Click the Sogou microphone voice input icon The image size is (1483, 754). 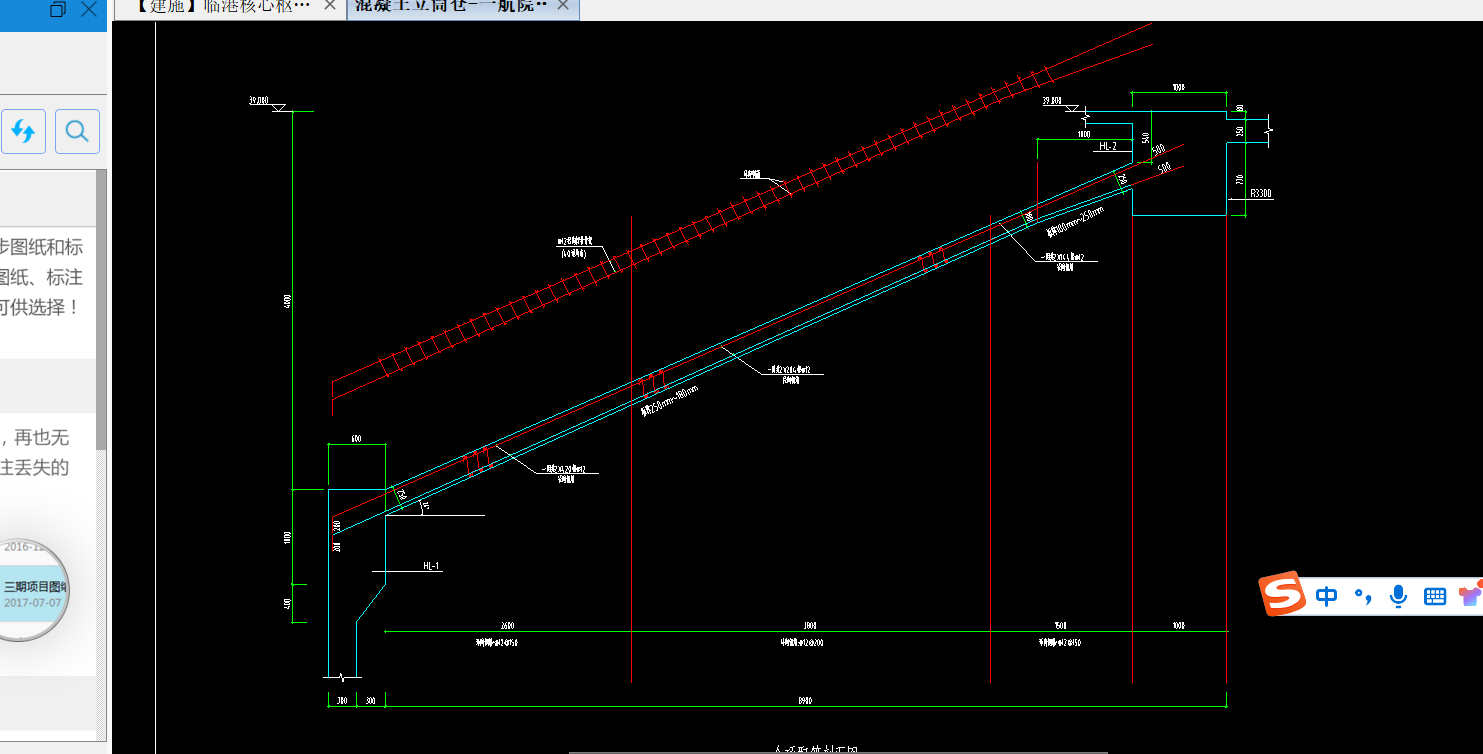coord(1398,597)
